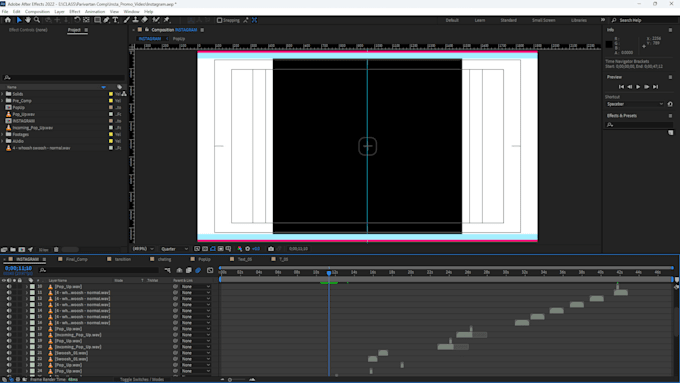Mute audio of layer 21 Swoosh_01.wav
Screen dimensions: 680x383
pyautogui.click(x=9, y=353)
